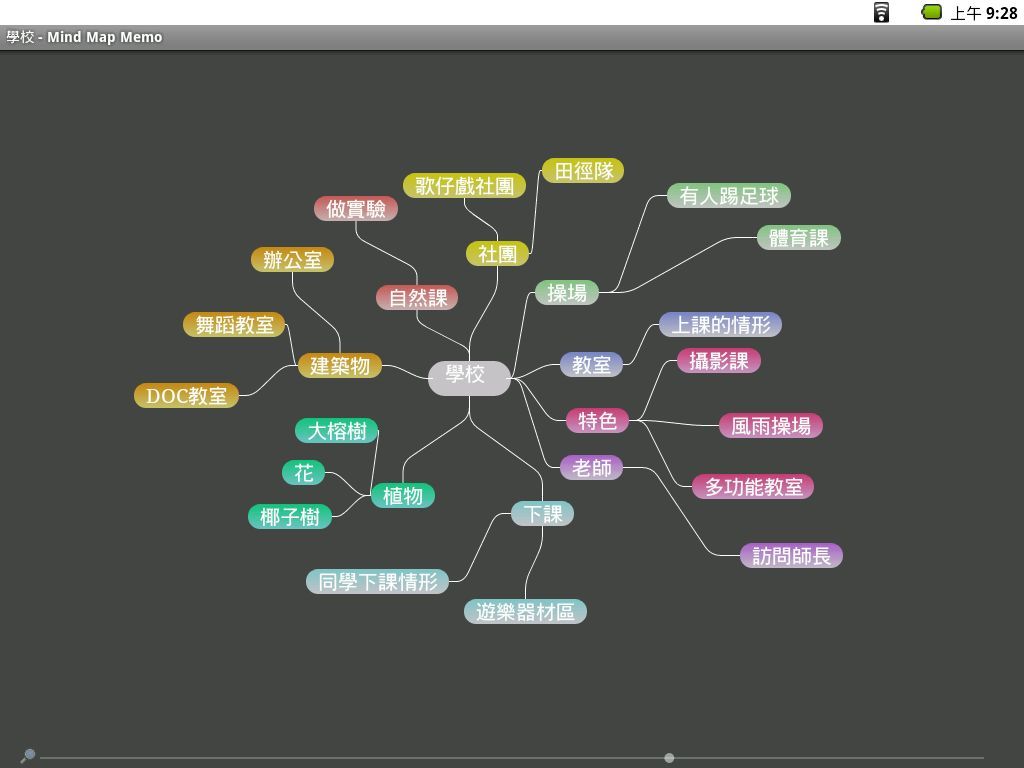Tap the 歌仔戲社團 node

click(464, 186)
